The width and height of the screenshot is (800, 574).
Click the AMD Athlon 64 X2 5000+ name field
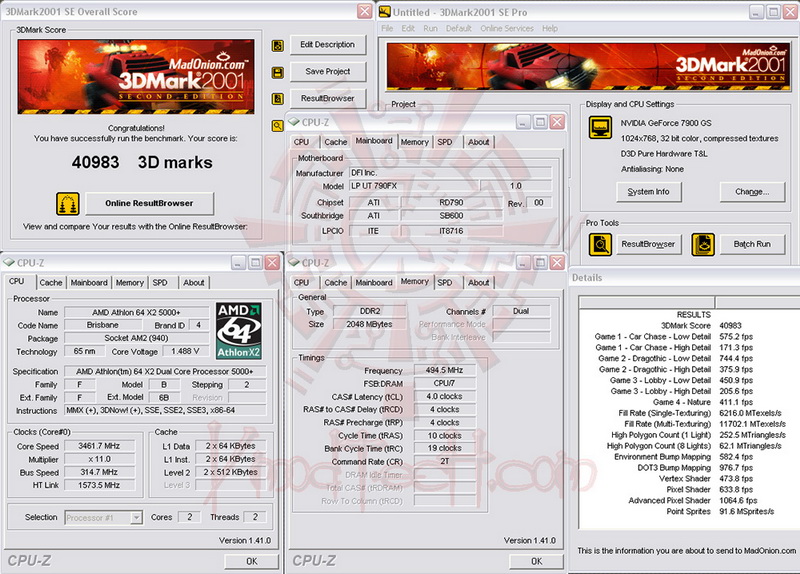coord(136,312)
